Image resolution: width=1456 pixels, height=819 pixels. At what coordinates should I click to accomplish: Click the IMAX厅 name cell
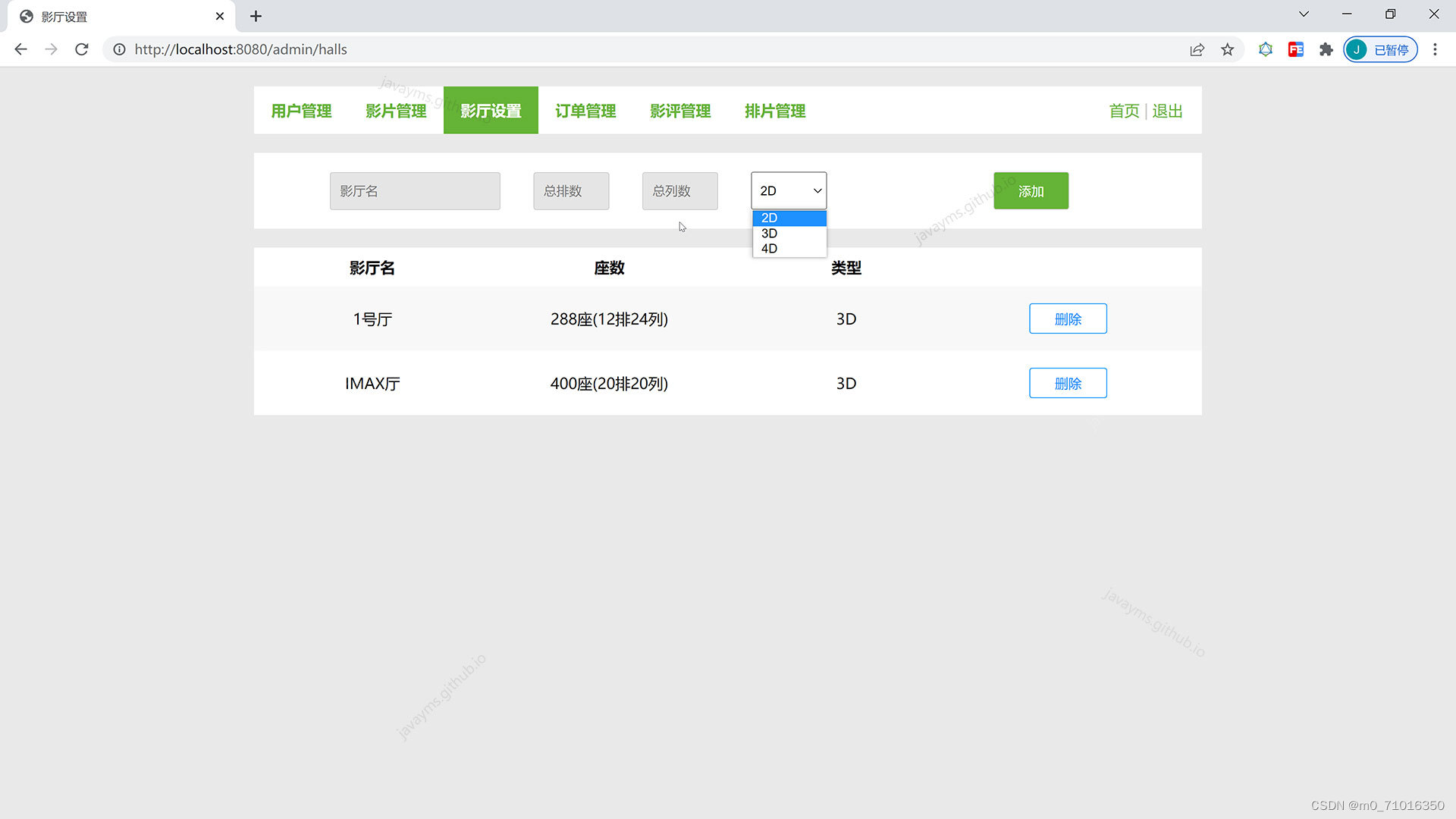[x=372, y=384]
